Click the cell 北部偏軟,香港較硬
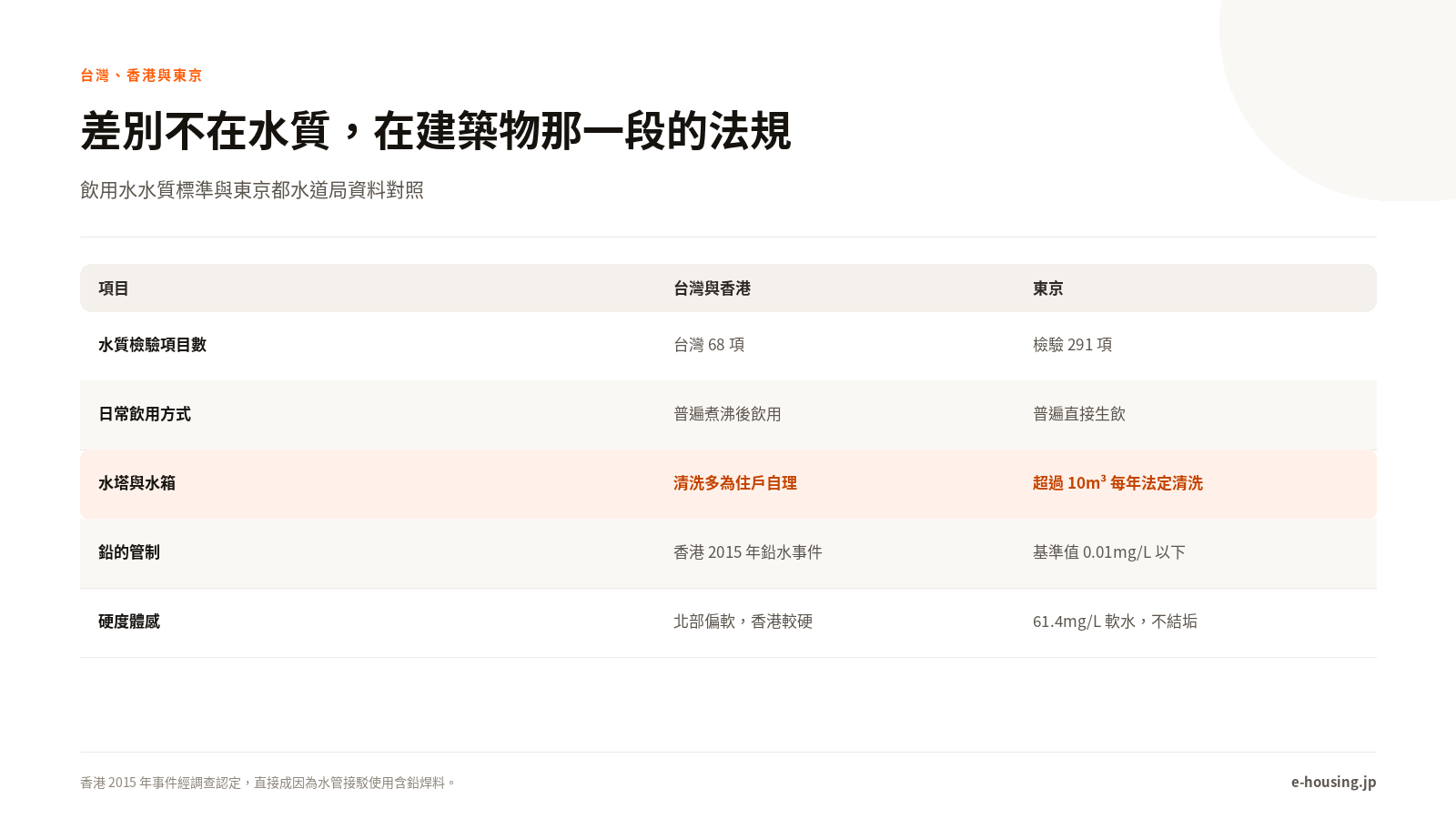1456x819 pixels. [x=743, y=622]
